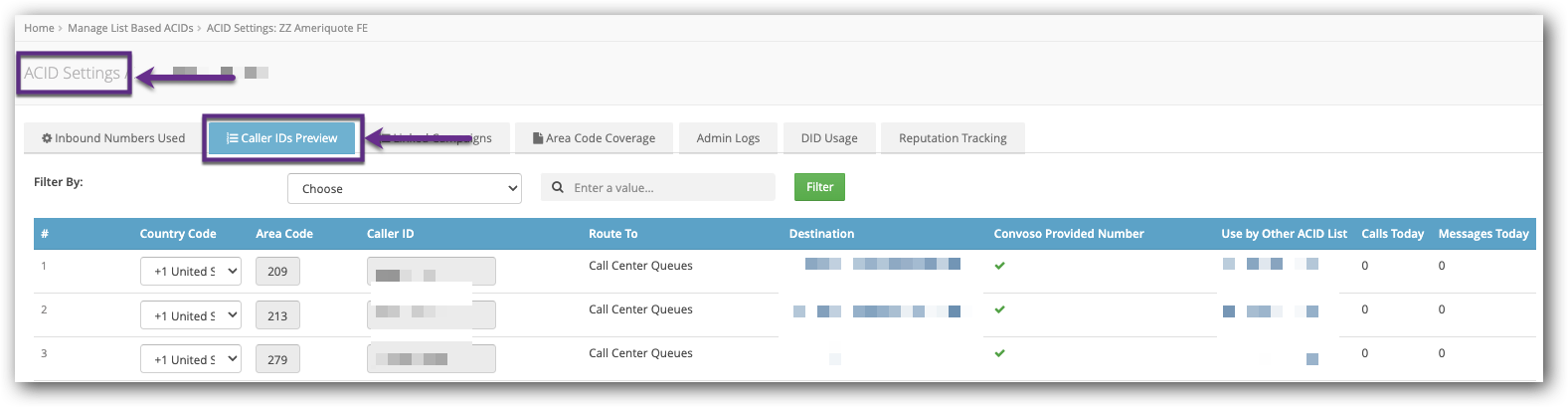Expand country code dropdown in row 3
The height and width of the screenshot is (407, 1568).
pos(191,359)
